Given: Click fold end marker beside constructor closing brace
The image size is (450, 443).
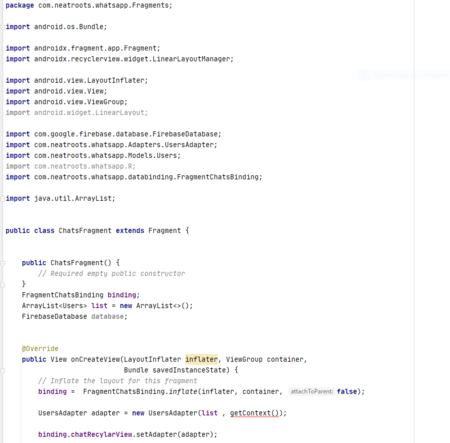Looking at the screenshot, I should 3,284.
